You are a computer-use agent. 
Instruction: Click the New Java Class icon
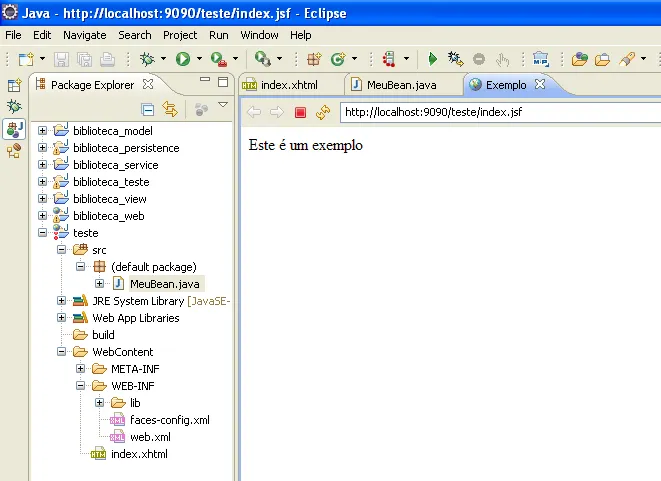[x=338, y=59]
